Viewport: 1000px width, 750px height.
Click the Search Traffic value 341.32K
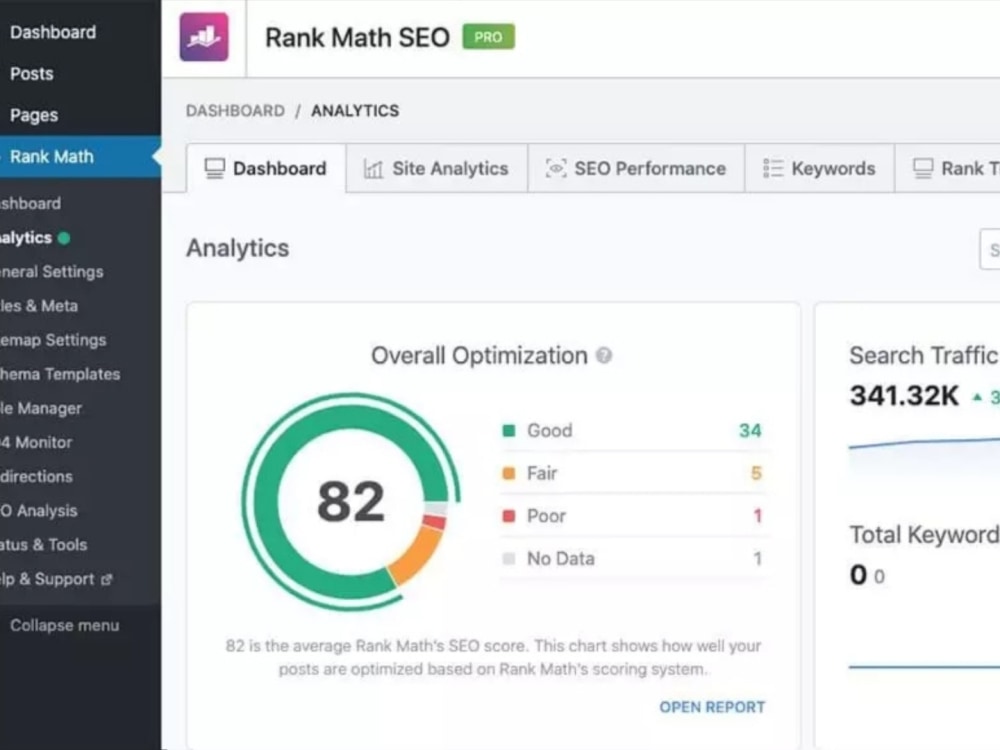click(904, 396)
